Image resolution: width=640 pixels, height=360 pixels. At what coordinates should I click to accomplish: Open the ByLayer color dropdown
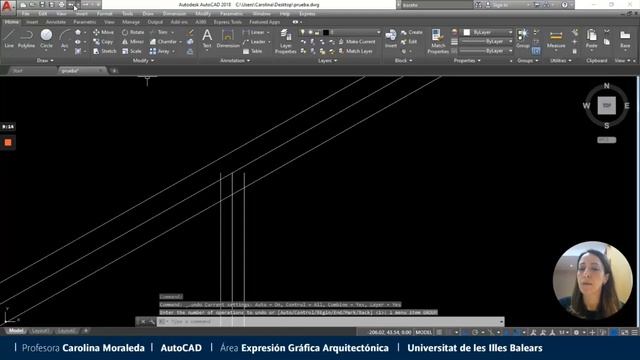click(487, 32)
